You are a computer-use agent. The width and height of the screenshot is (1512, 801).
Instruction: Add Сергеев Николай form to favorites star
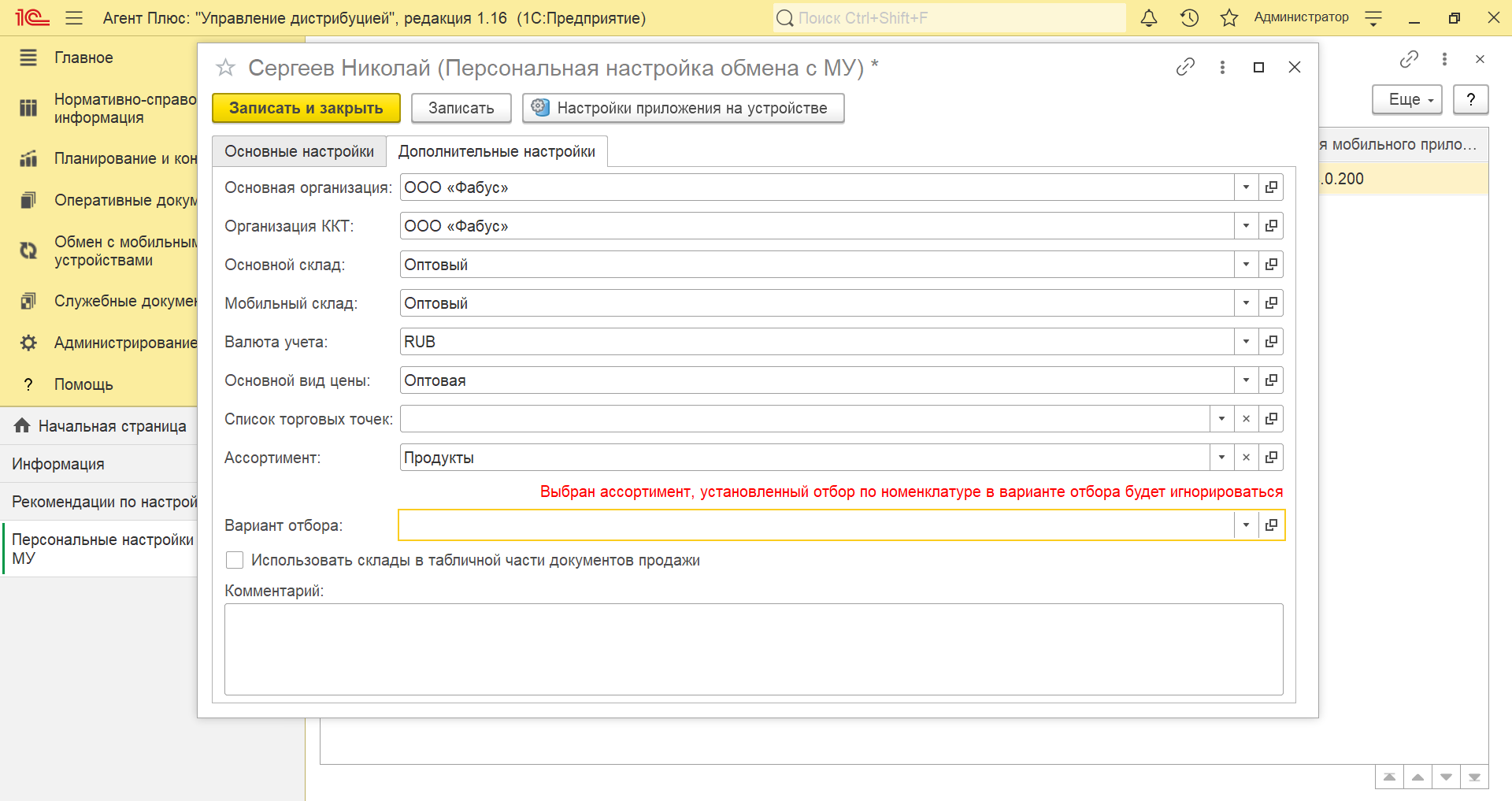coord(225,68)
